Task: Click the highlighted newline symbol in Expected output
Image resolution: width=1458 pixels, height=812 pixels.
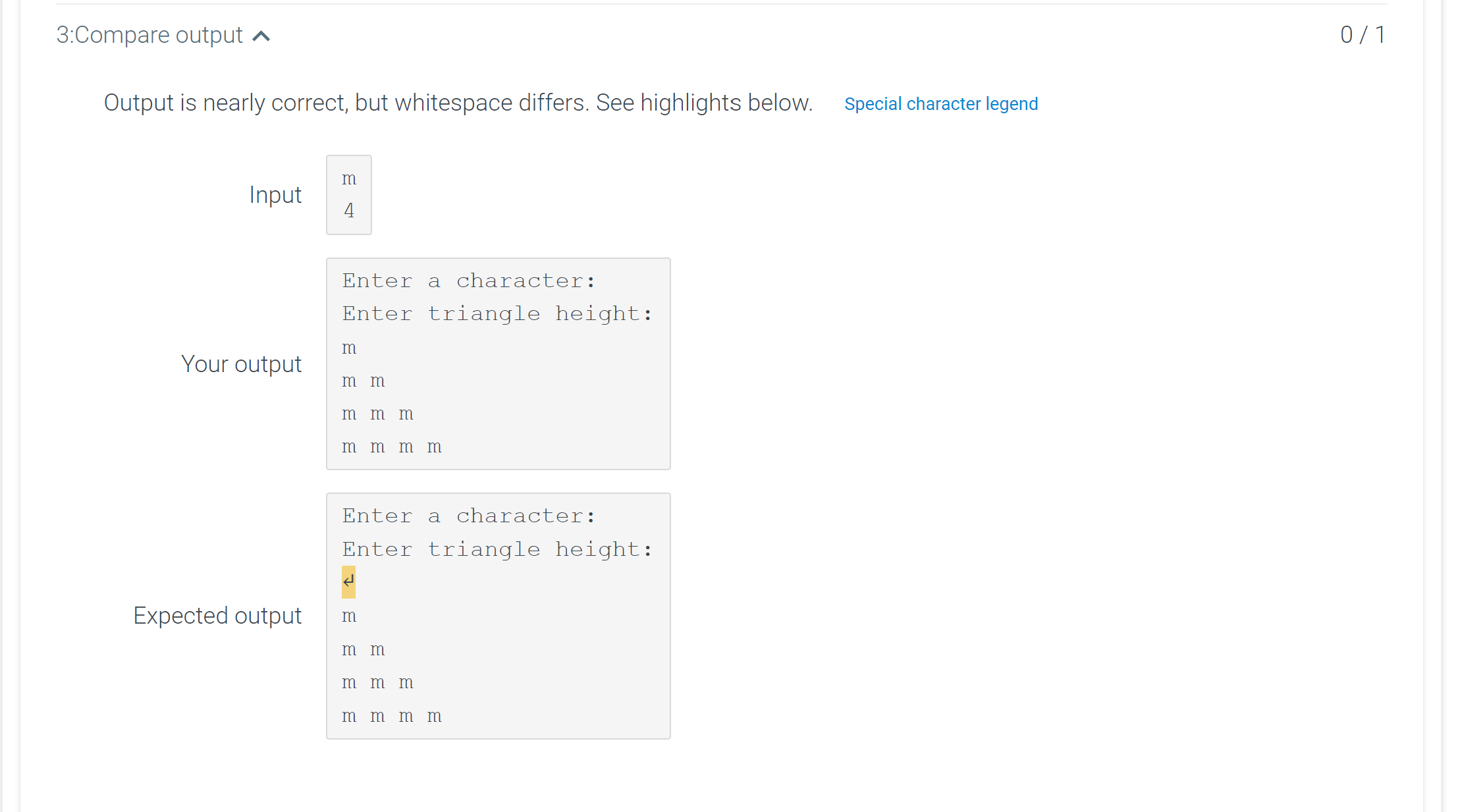Action: coord(348,582)
